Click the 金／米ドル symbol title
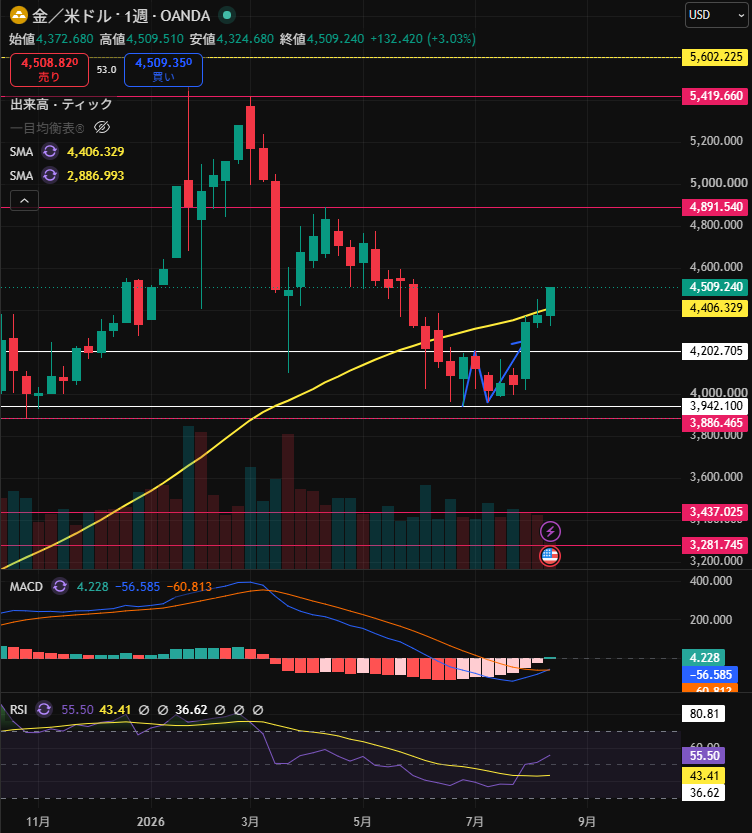Image resolution: width=752 pixels, height=833 pixels. pyautogui.click(x=72, y=16)
